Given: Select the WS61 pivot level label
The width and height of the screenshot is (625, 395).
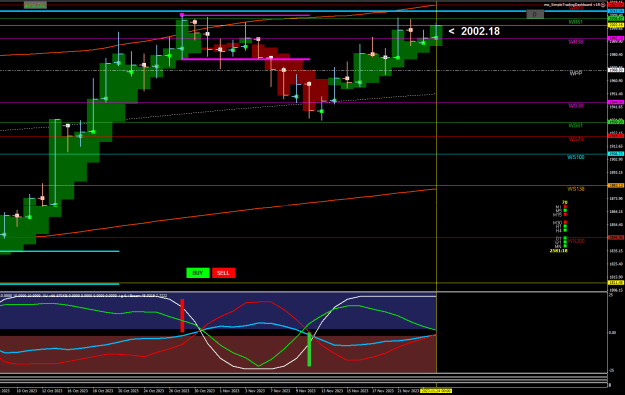Looking at the screenshot, I should 576,126.
